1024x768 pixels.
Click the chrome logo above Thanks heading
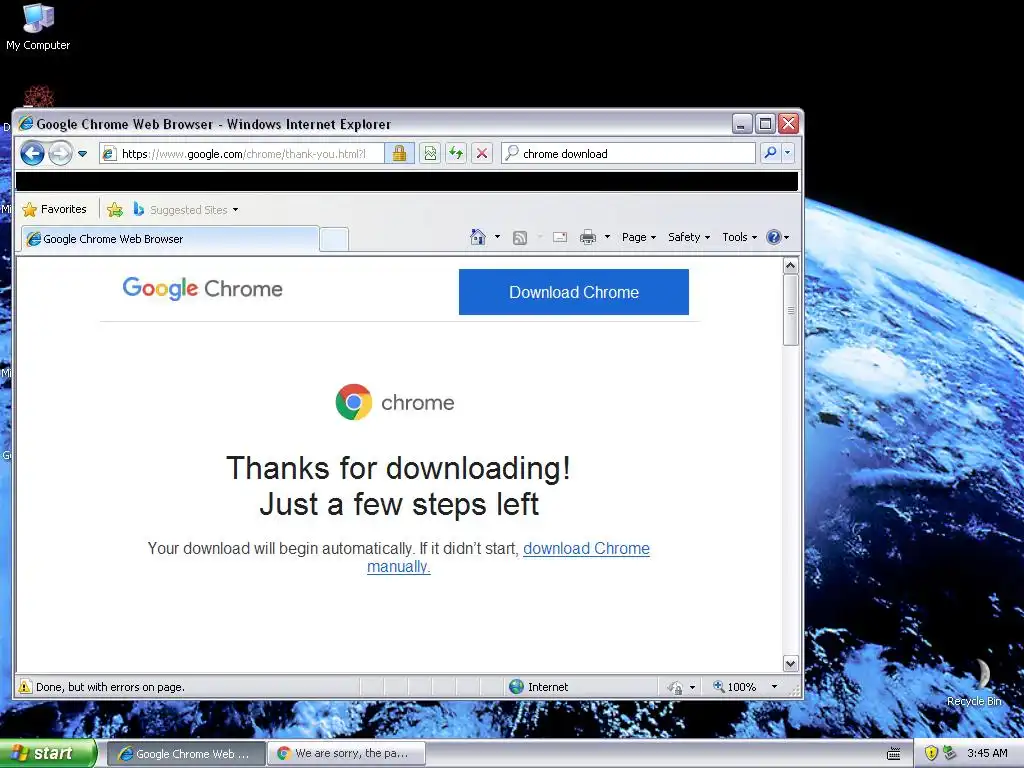394,402
